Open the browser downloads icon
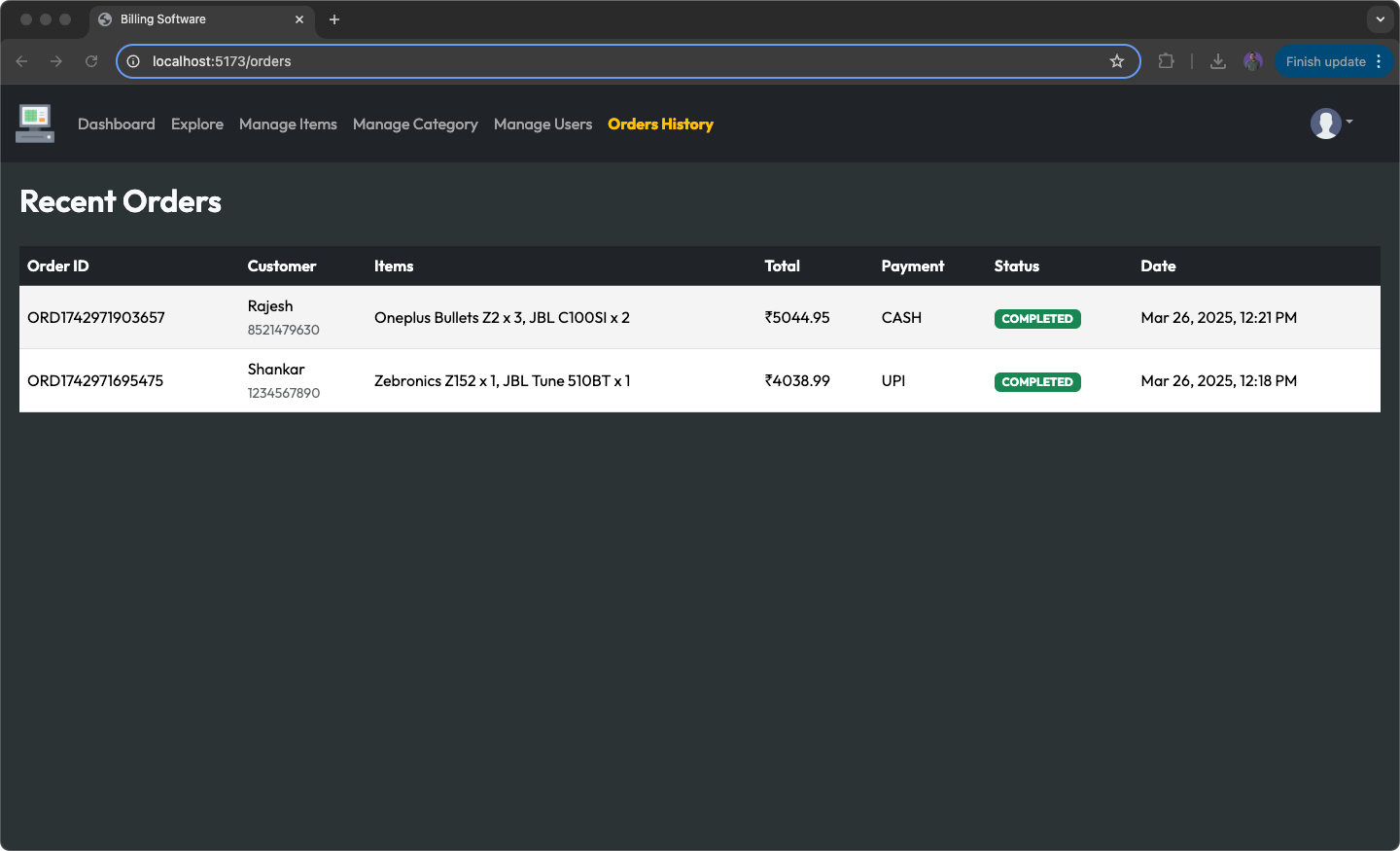The width and height of the screenshot is (1400, 851). coord(1217,61)
